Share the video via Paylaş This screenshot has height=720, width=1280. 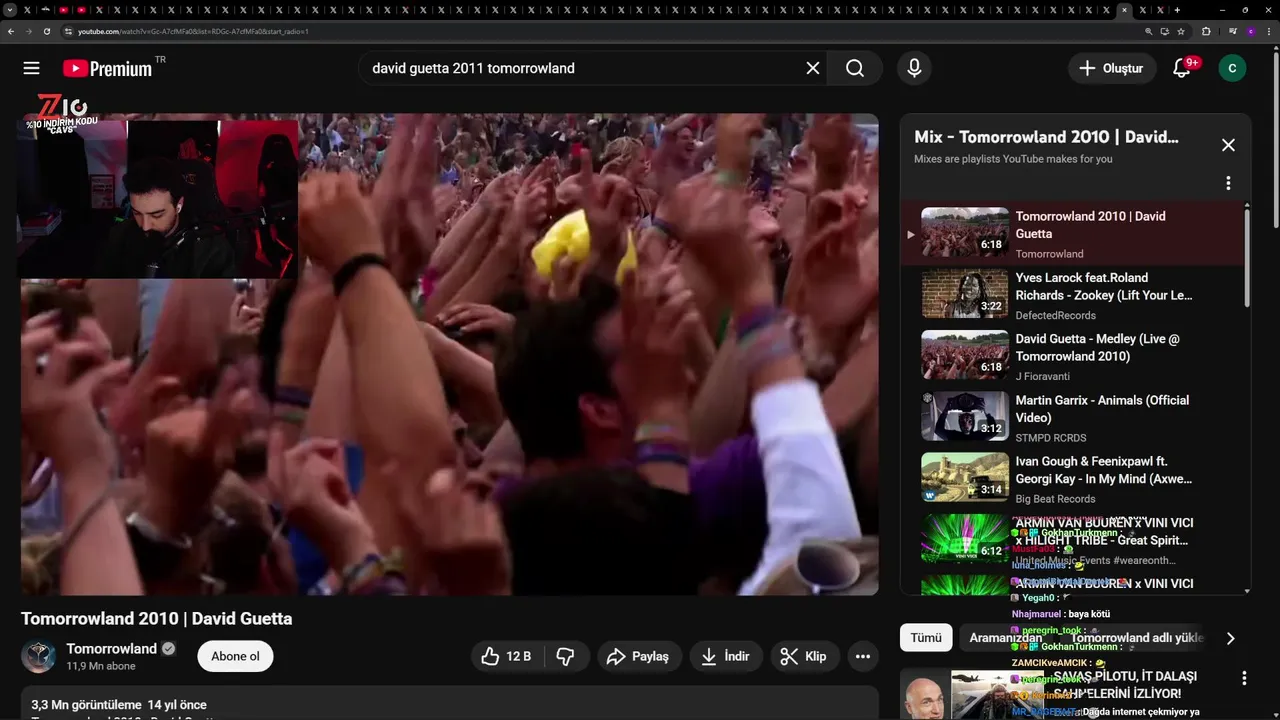[639, 656]
